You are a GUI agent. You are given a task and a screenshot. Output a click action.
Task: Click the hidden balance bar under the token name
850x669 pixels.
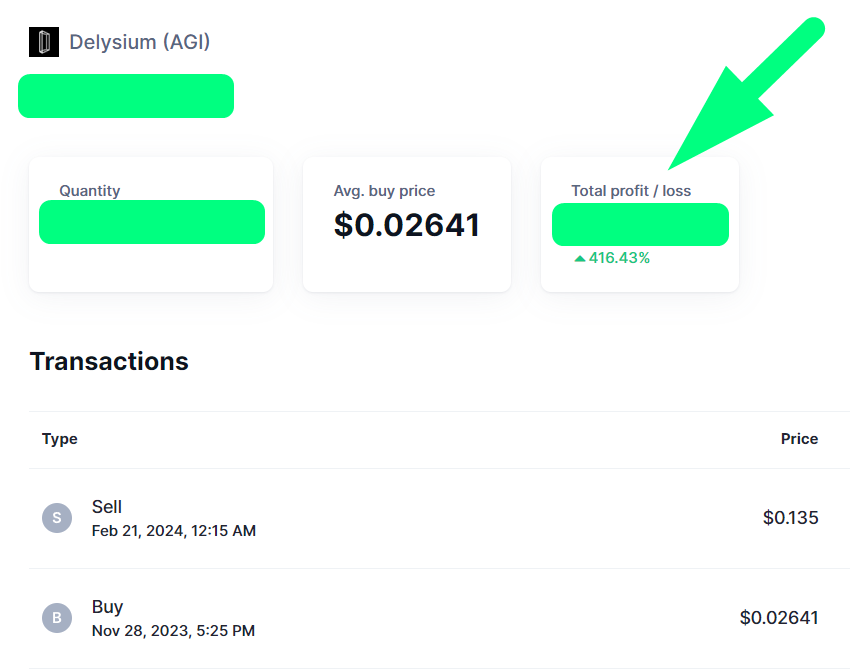click(x=125, y=96)
